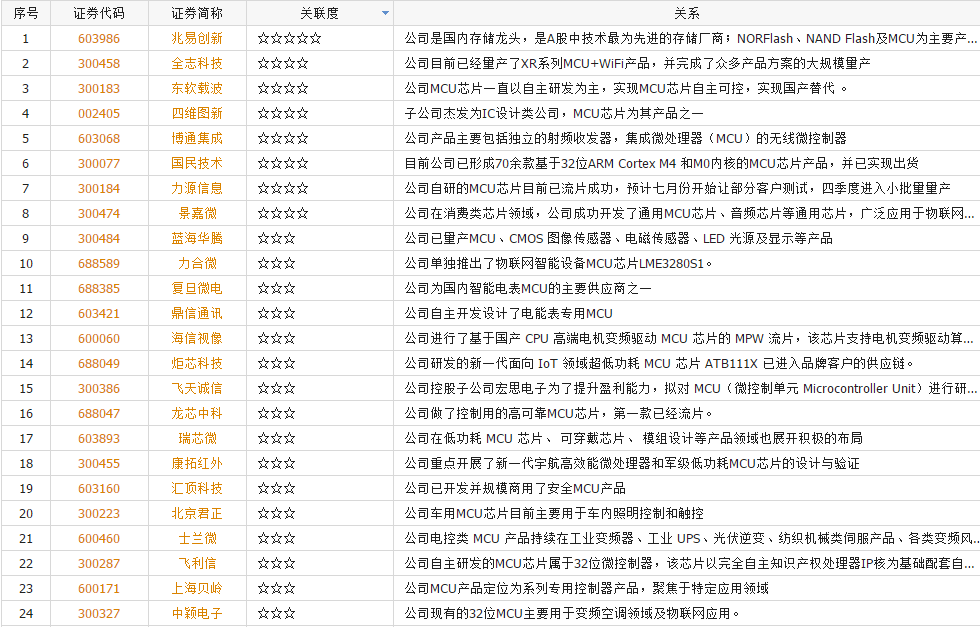Viewport: 980px width, 627px height.
Task: Open stock code 300458
Action: [x=99, y=63]
